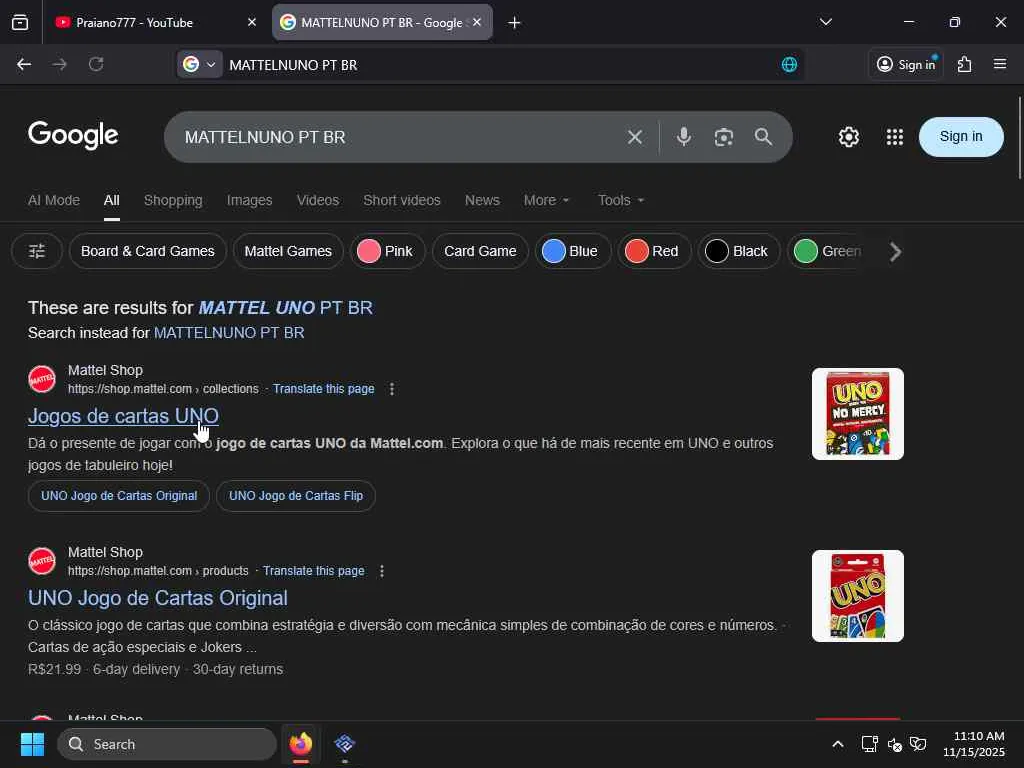Click the translate page globe icon
Image resolution: width=1024 pixels, height=768 pixels.
pos(789,64)
